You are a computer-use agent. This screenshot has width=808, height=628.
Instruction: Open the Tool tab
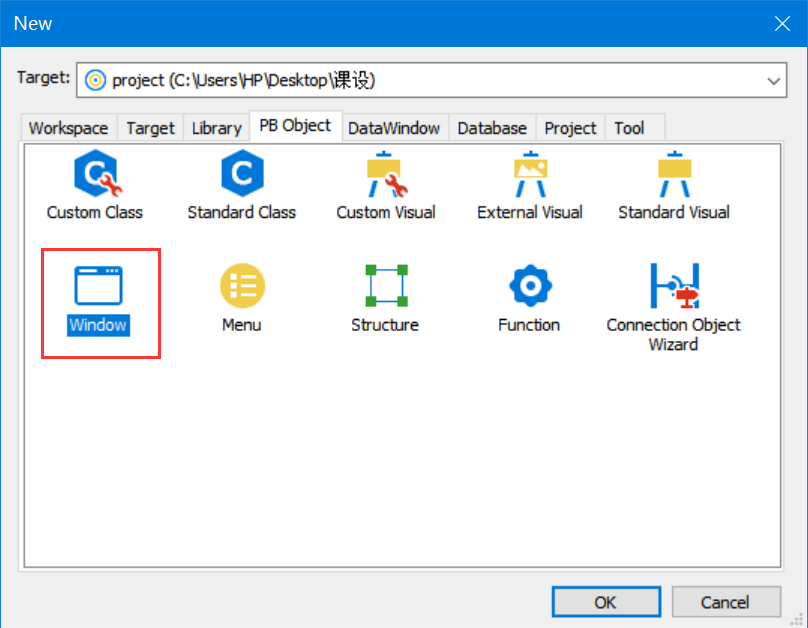629,127
